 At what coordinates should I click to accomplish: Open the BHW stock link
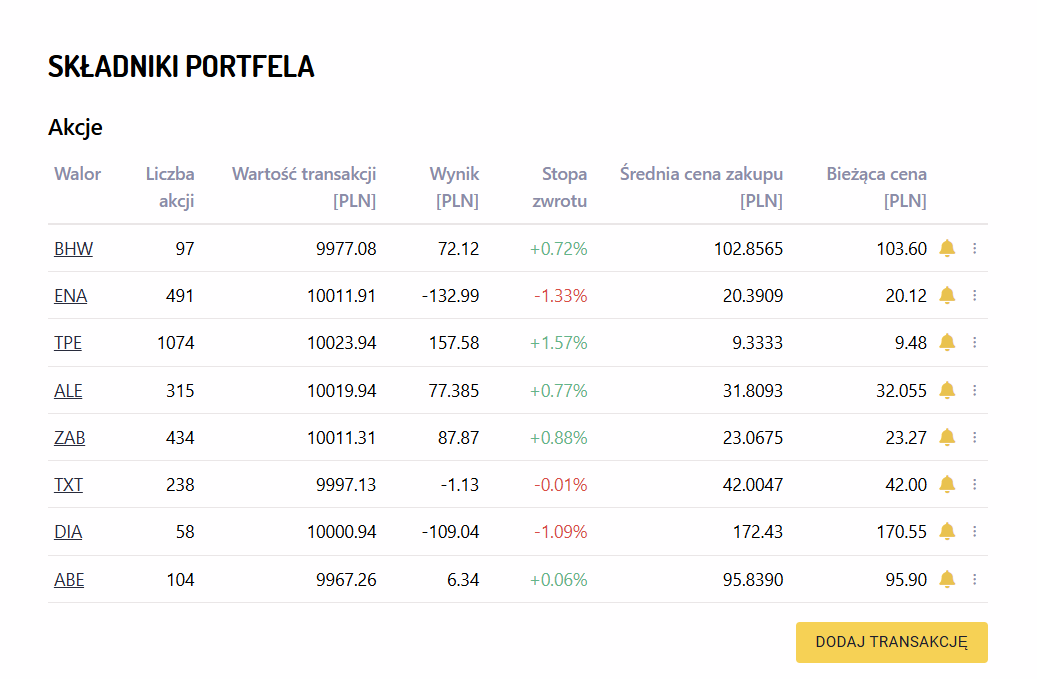73,249
